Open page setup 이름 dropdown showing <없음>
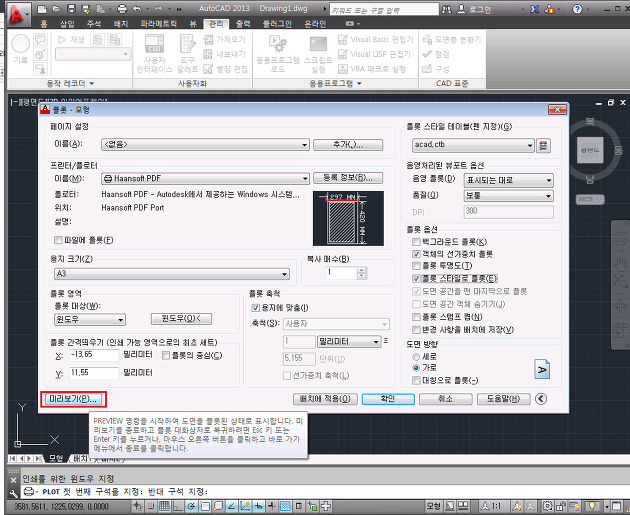 [x=205, y=145]
